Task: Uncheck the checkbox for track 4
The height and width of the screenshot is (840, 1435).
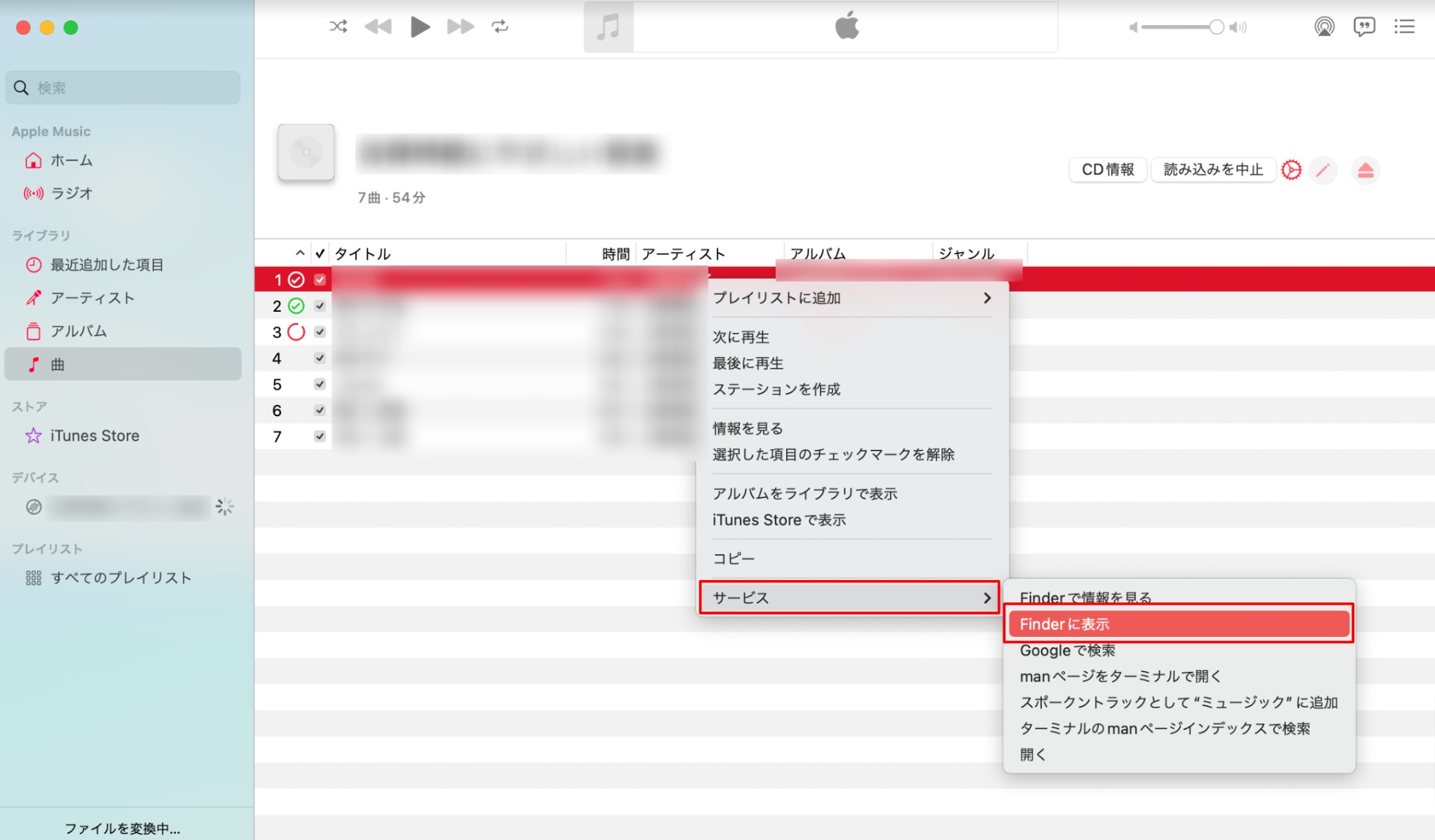Action: 320,358
